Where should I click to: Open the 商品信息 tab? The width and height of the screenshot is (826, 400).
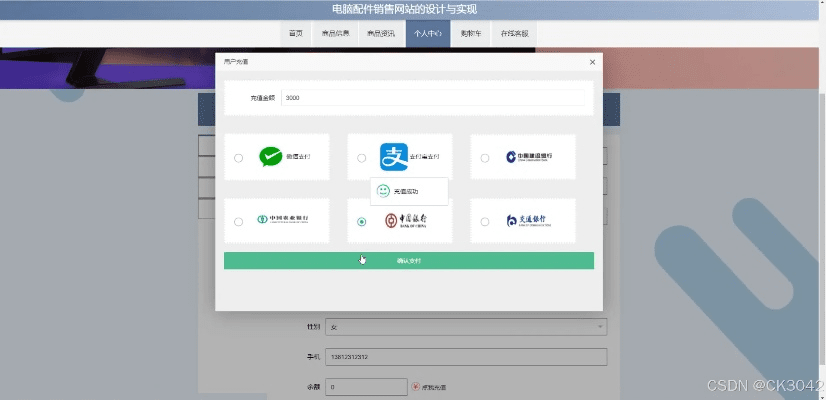click(x=335, y=34)
